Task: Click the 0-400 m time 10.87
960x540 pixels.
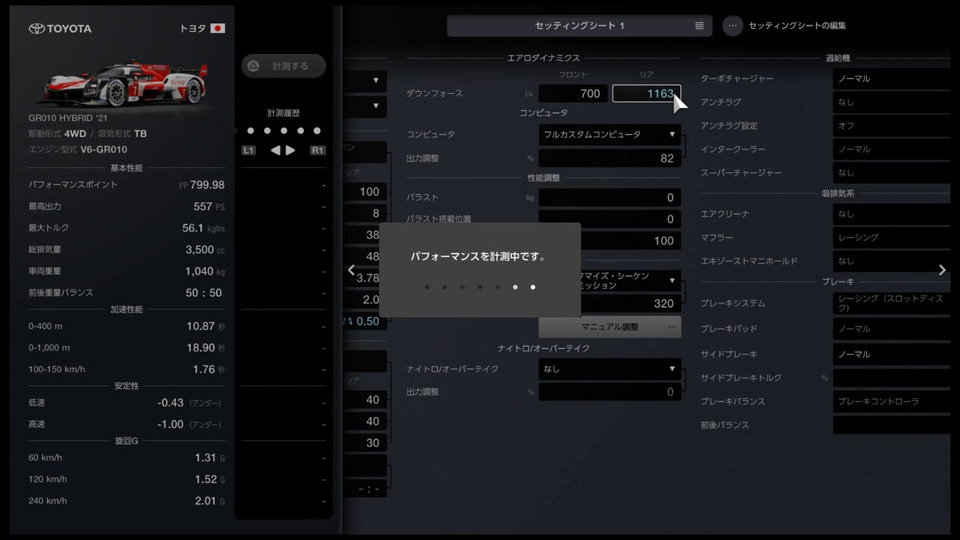Action: 201,326
